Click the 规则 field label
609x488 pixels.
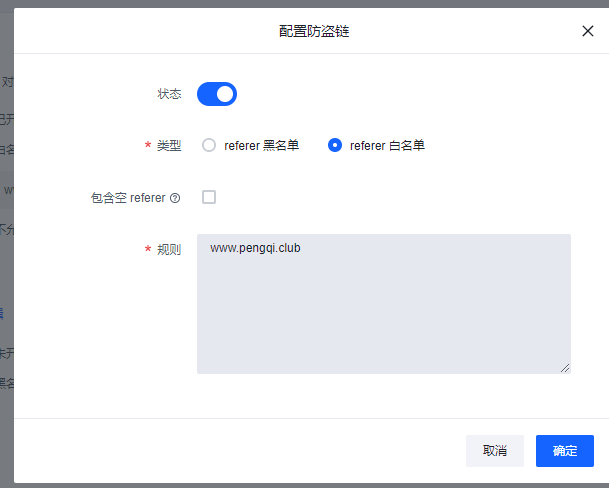point(169,249)
